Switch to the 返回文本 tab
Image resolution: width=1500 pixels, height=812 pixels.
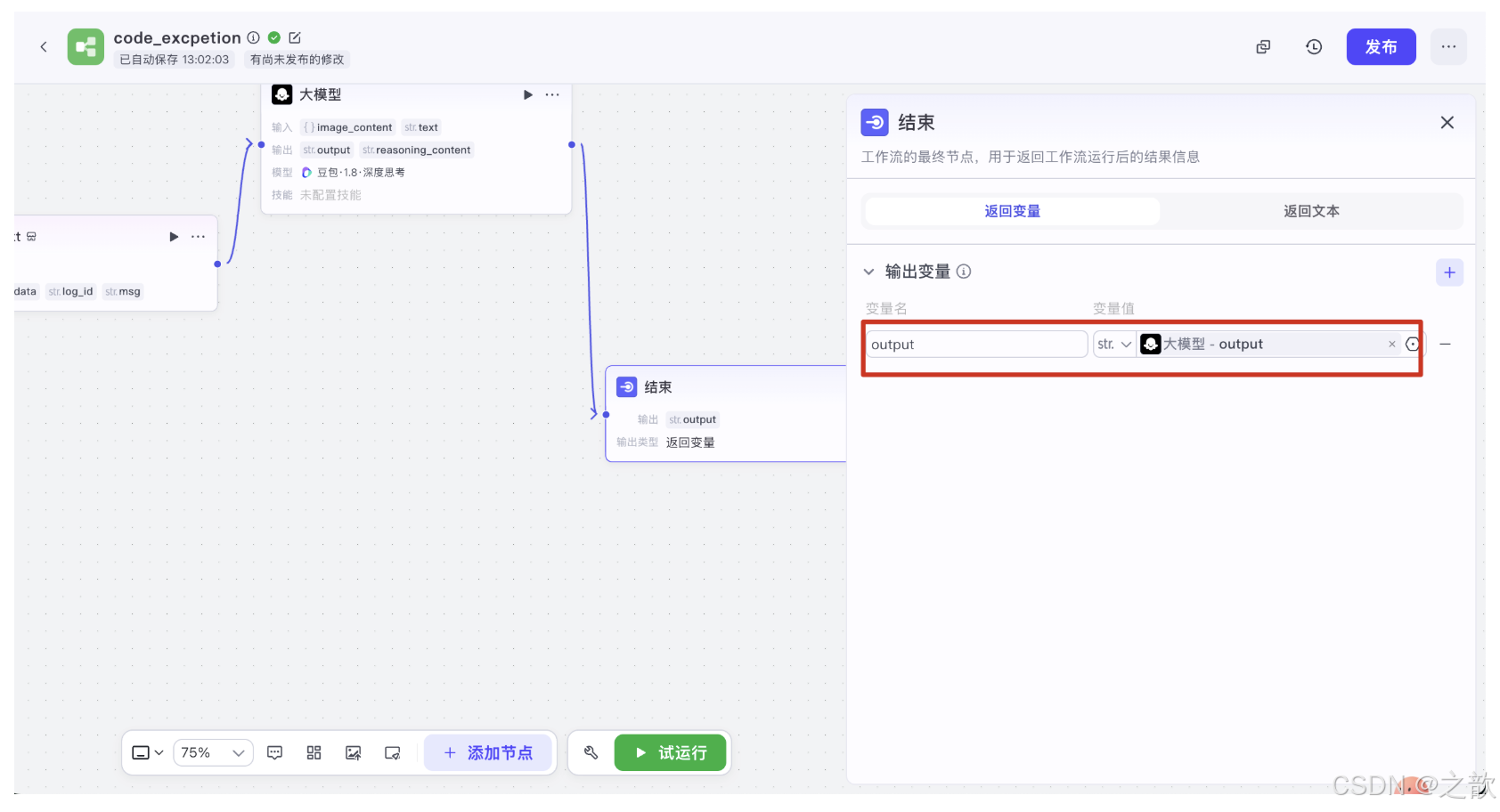1310,211
